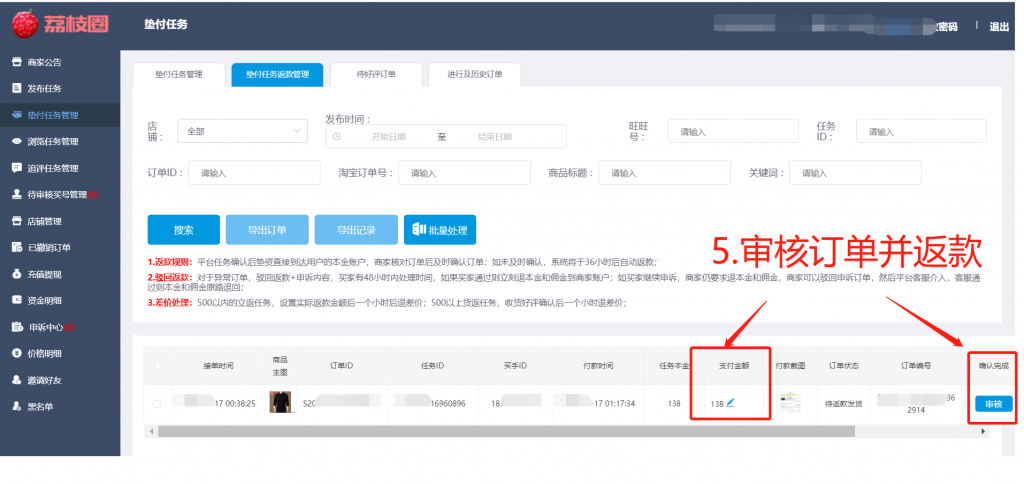Click the eye icon for 浏览任务管理
The width and height of the screenshot is (1024, 484).
coord(17,141)
